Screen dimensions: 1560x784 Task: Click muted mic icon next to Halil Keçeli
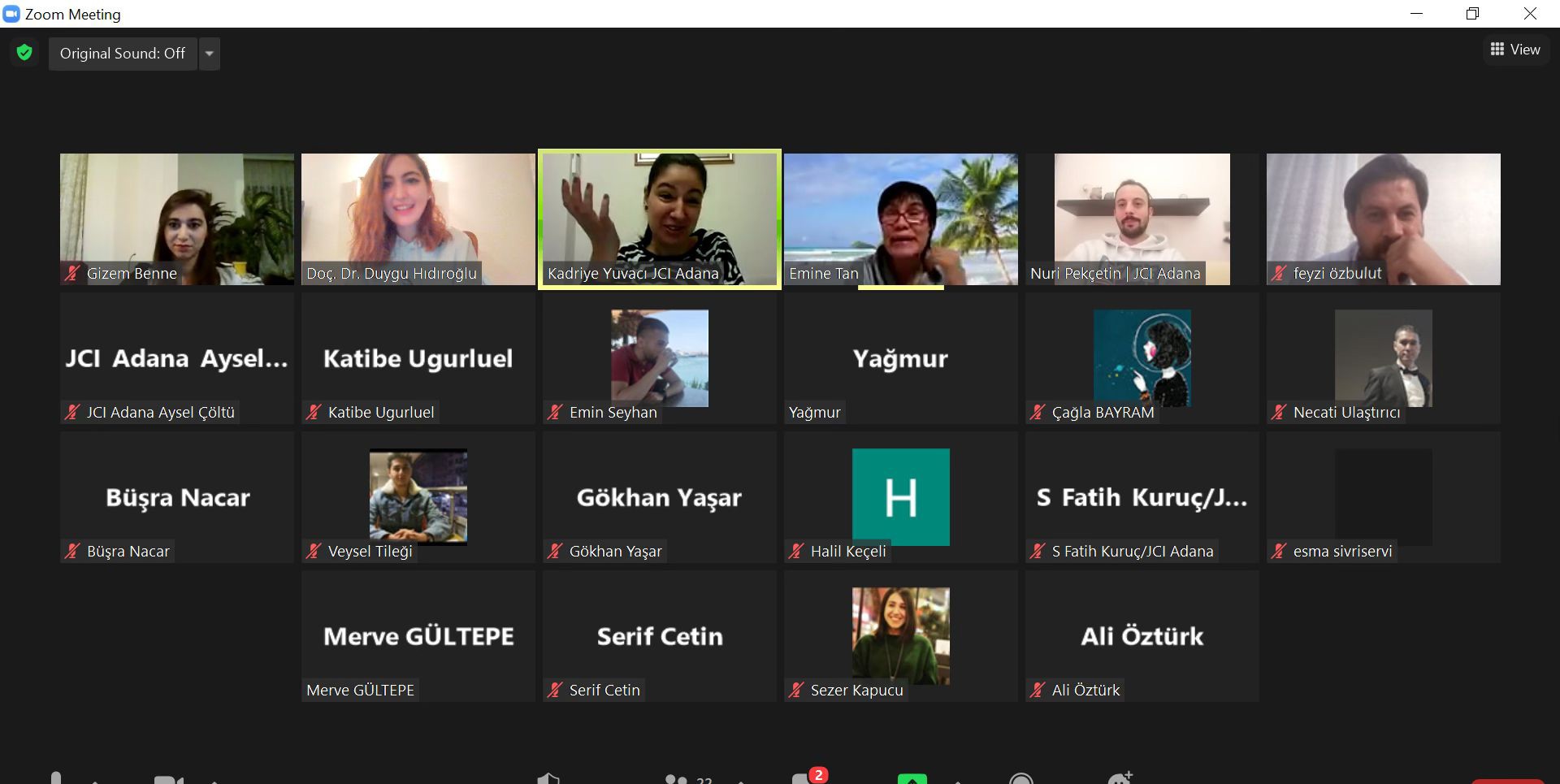(796, 552)
